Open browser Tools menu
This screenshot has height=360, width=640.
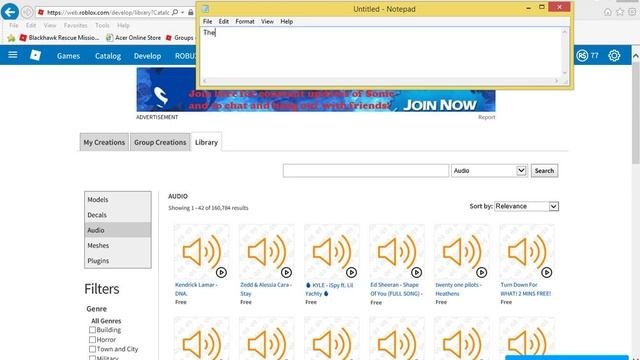pos(102,25)
